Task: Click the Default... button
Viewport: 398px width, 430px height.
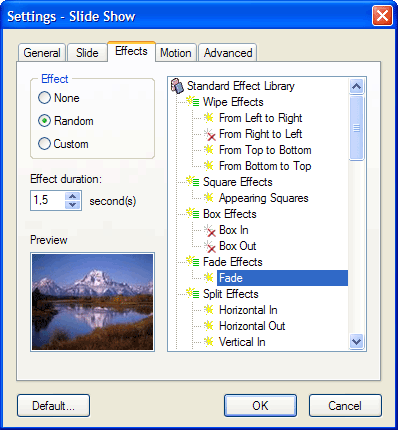Action: (x=53, y=406)
